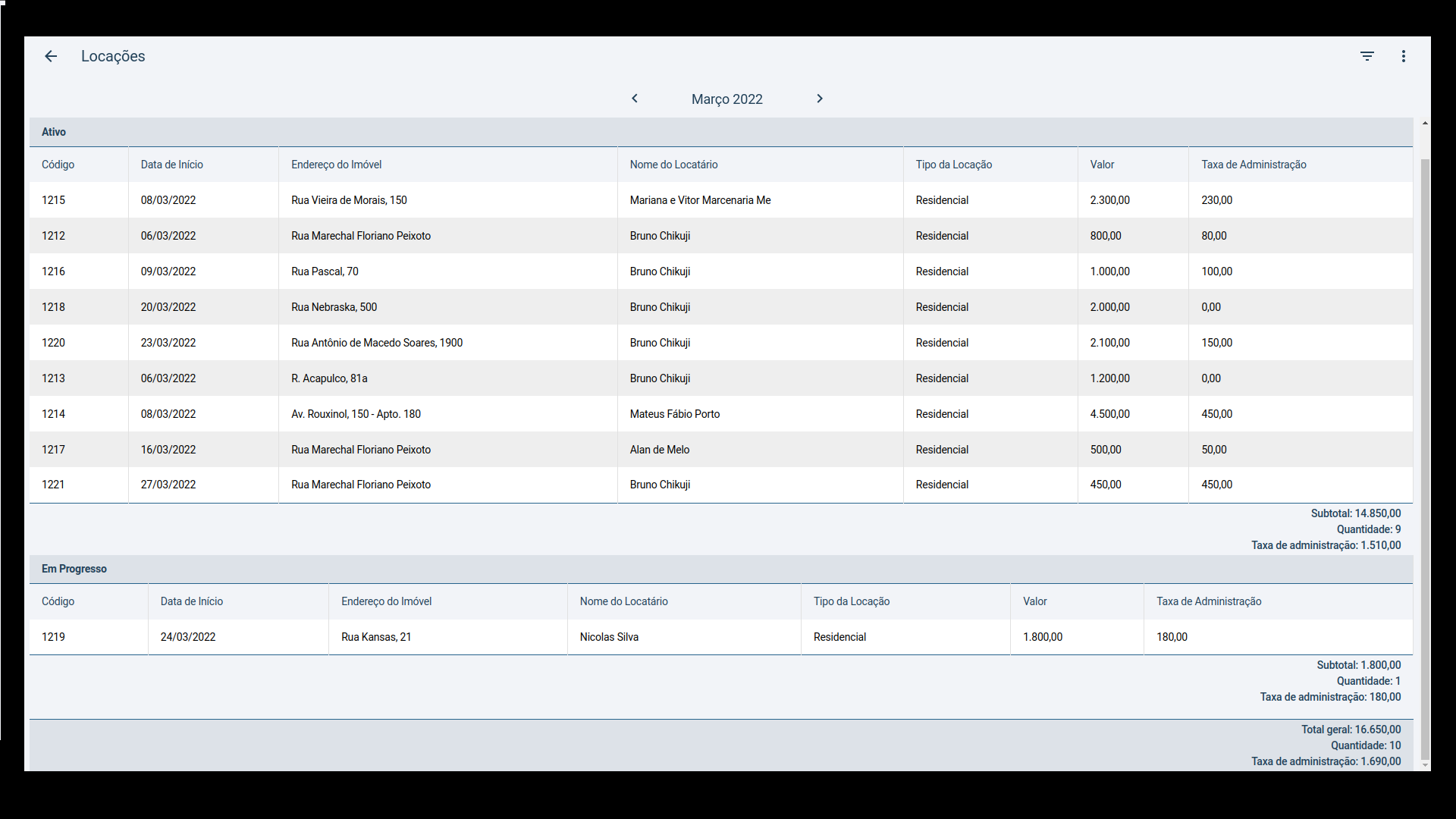Click the scrollbar up arrow

[x=1425, y=123]
